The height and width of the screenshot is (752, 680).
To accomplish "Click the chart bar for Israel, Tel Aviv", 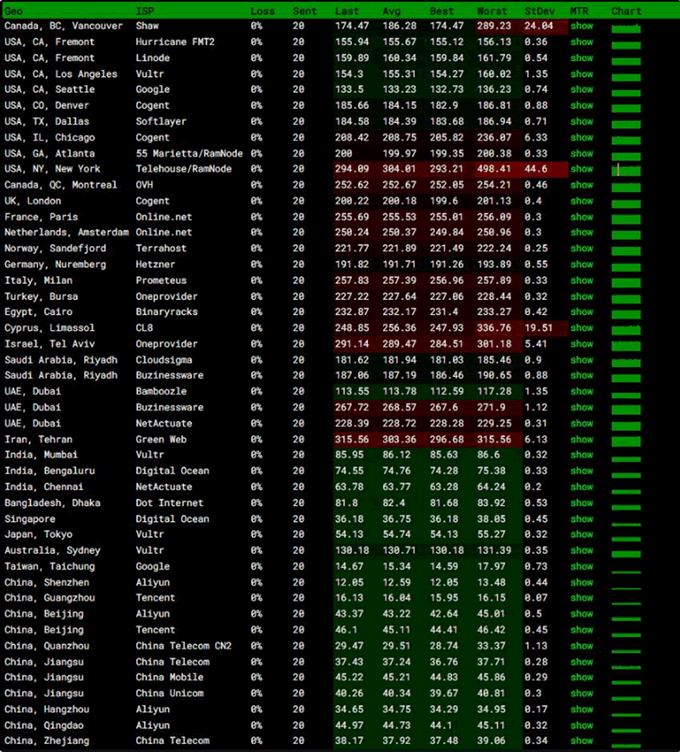I will [626, 344].
